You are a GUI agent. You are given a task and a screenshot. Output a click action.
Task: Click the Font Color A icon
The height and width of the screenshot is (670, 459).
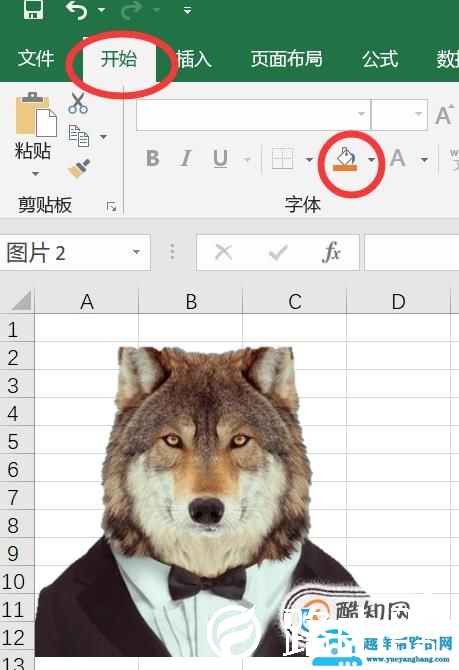[x=397, y=159]
